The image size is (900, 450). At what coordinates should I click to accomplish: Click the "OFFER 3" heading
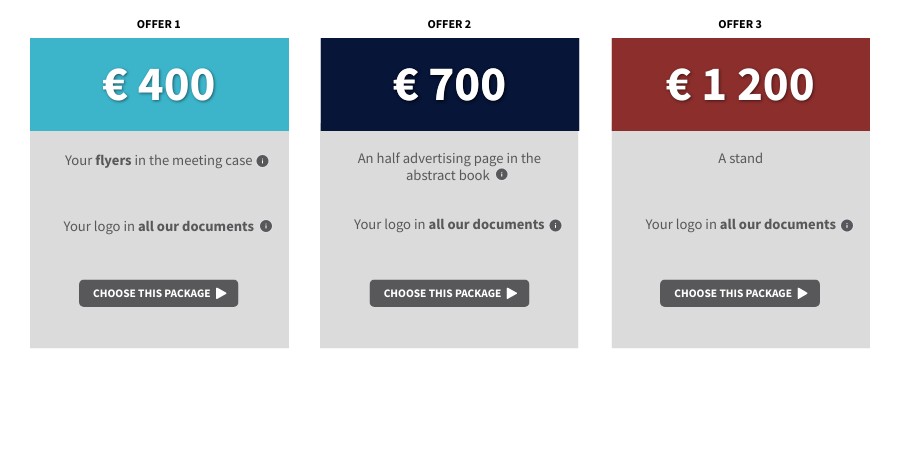pyautogui.click(x=740, y=24)
